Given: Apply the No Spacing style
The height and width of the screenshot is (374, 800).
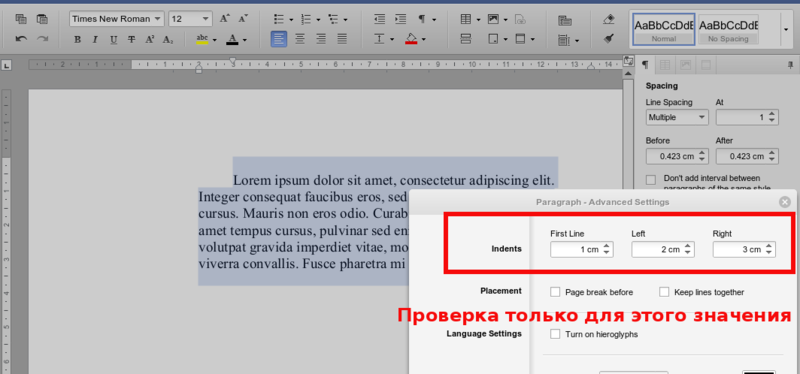Looking at the screenshot, I should pyautogui.click(x=728, y=29).
